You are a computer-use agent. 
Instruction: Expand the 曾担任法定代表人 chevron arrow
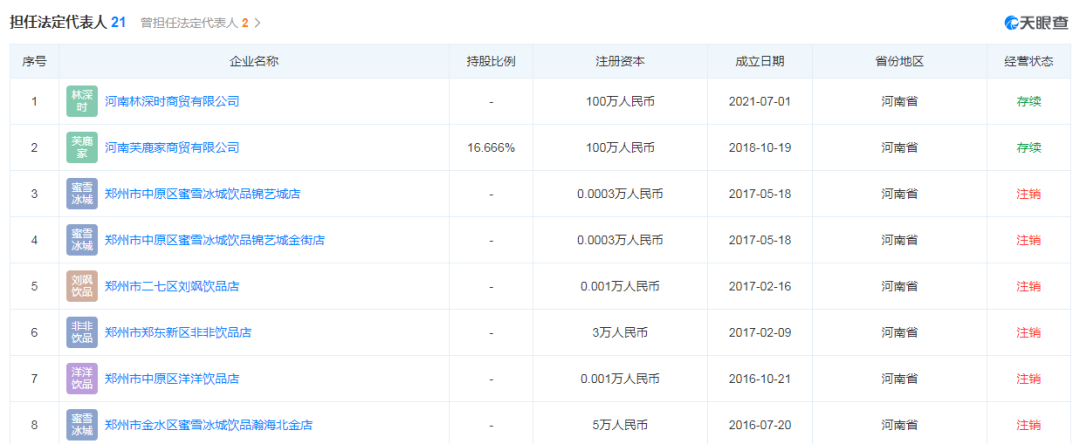tap(258, 22)
